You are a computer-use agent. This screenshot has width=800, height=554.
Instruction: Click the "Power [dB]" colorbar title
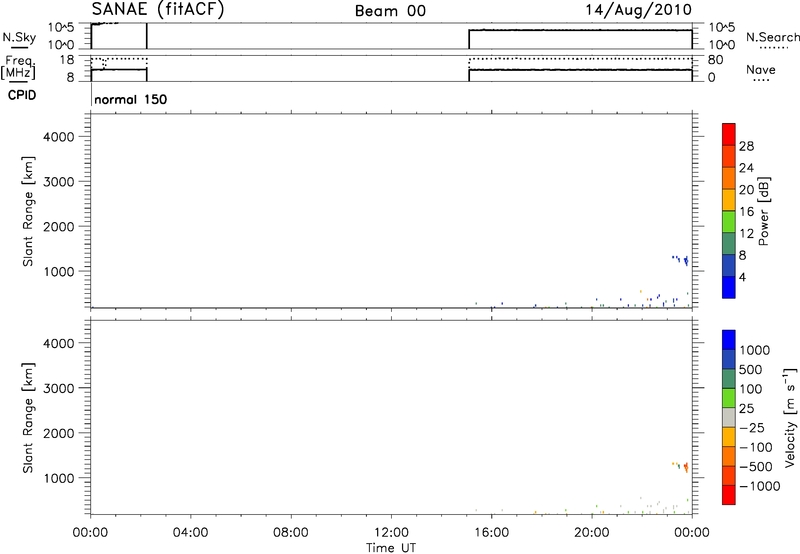(763, 211)
